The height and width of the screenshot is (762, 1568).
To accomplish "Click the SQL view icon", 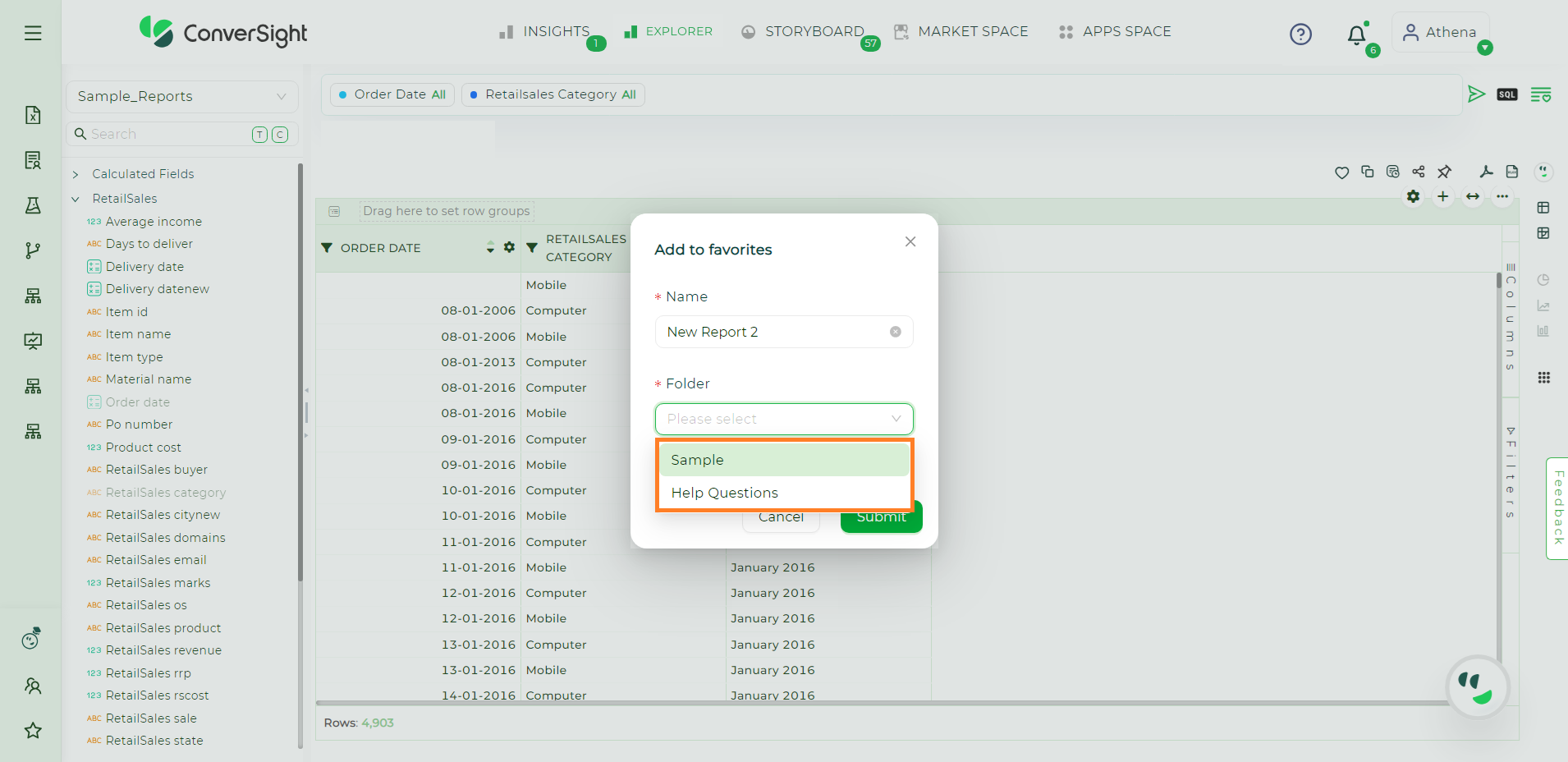I will (x=1506, y=94).
